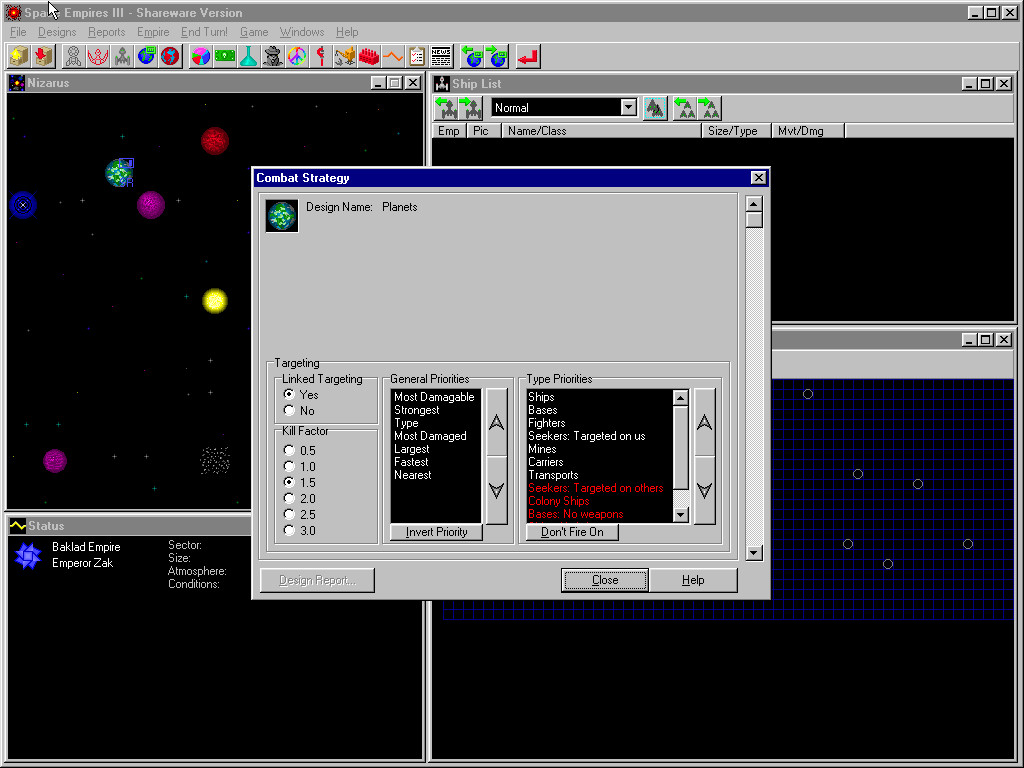
Task: Click the spy in hat intelligence icon
Action: click(x=273, y=57)
